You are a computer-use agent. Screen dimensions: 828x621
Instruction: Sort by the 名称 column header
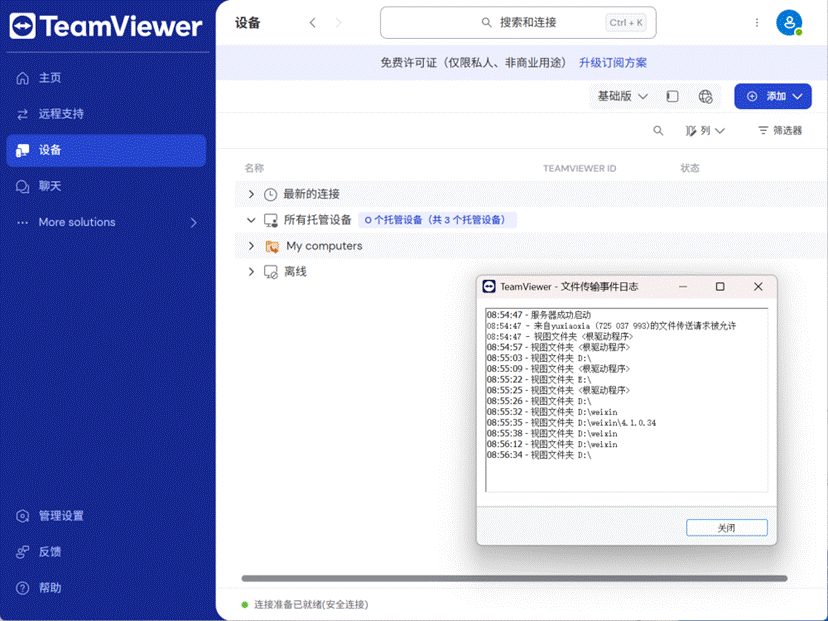coord(254,168)
